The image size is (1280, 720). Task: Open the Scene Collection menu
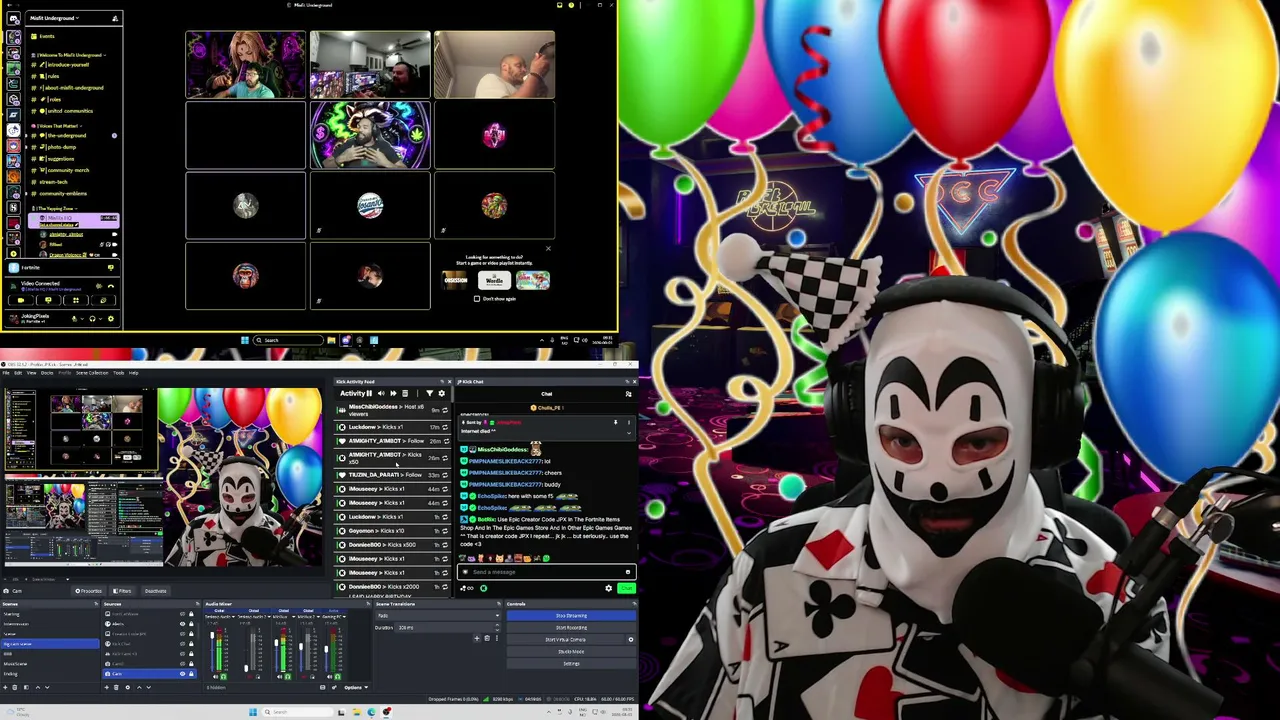point(92,373)
